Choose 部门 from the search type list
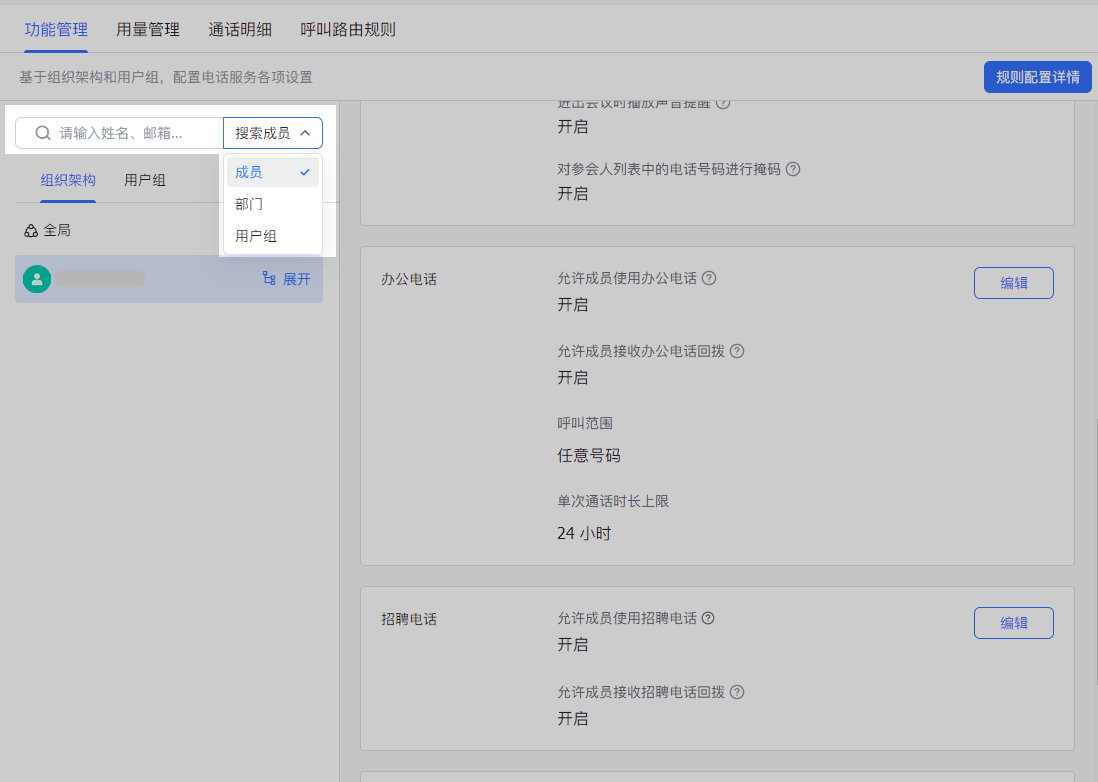 point(250,204)
